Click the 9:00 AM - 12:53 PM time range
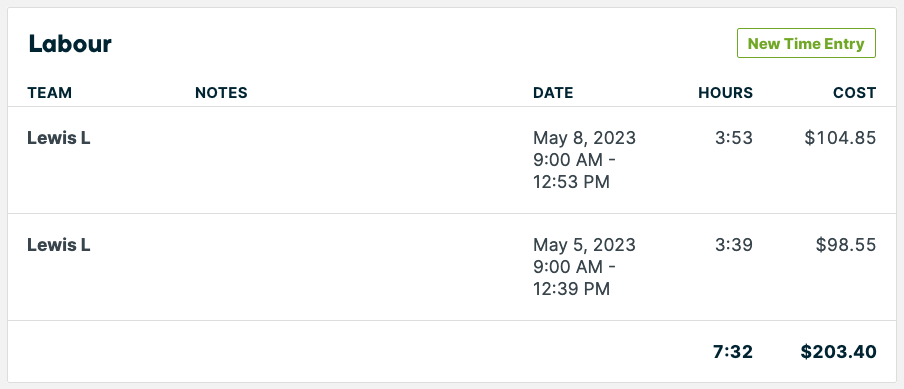Screen dimensions: 904x389 (574, 171)
